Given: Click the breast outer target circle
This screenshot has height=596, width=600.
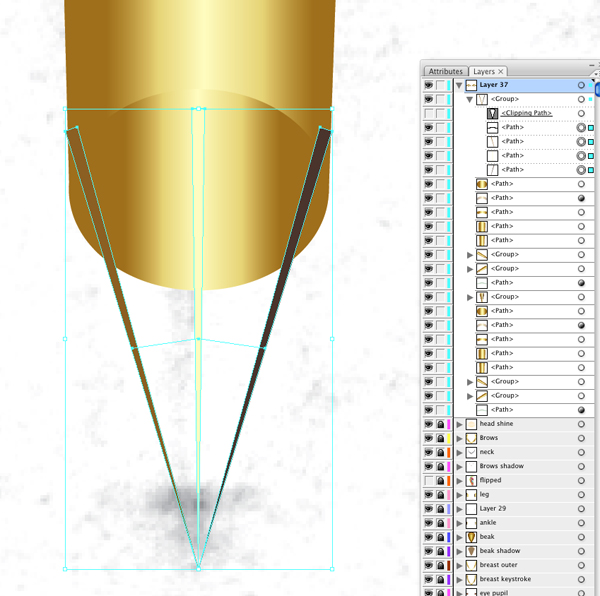Looking at the screenshot, I should point(581,565).
